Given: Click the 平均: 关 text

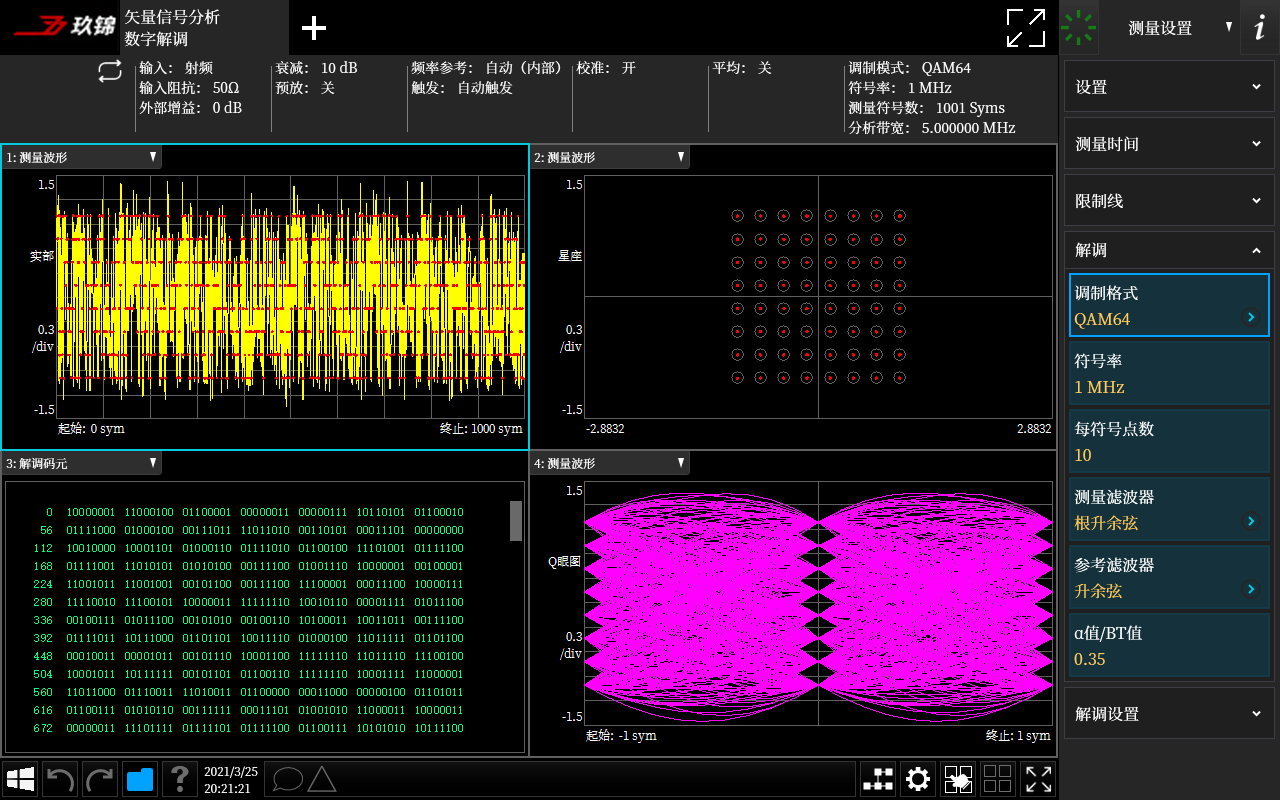Looking at the screenshot, I should point(742,68).
